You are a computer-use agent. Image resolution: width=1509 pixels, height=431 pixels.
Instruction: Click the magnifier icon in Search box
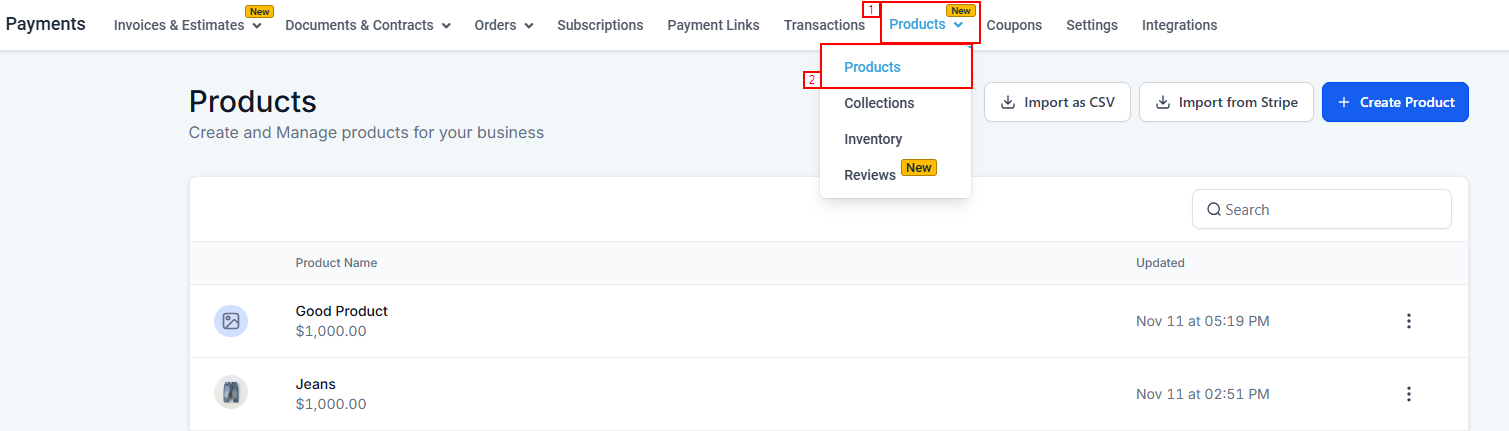[x=1214, y=210]
